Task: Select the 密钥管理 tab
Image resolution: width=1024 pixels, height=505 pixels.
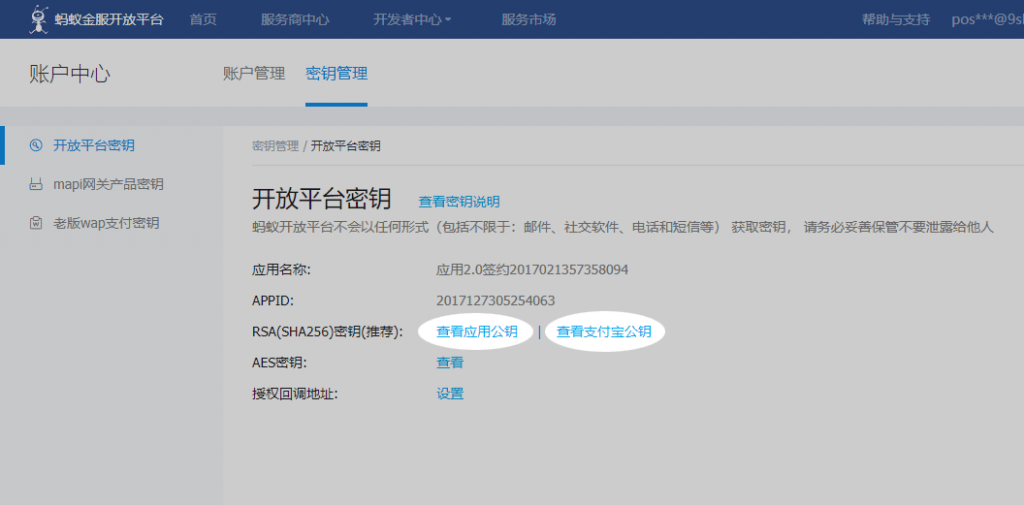Action: click(x=336, y=73)
